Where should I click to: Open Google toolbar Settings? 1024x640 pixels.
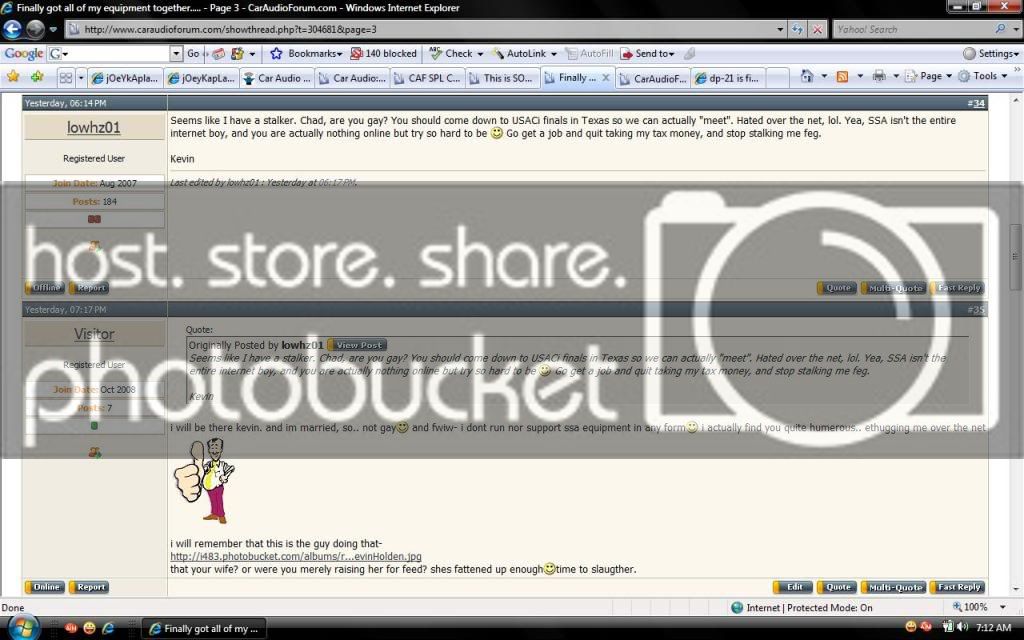pyautogui.click(x=991, y=54)
